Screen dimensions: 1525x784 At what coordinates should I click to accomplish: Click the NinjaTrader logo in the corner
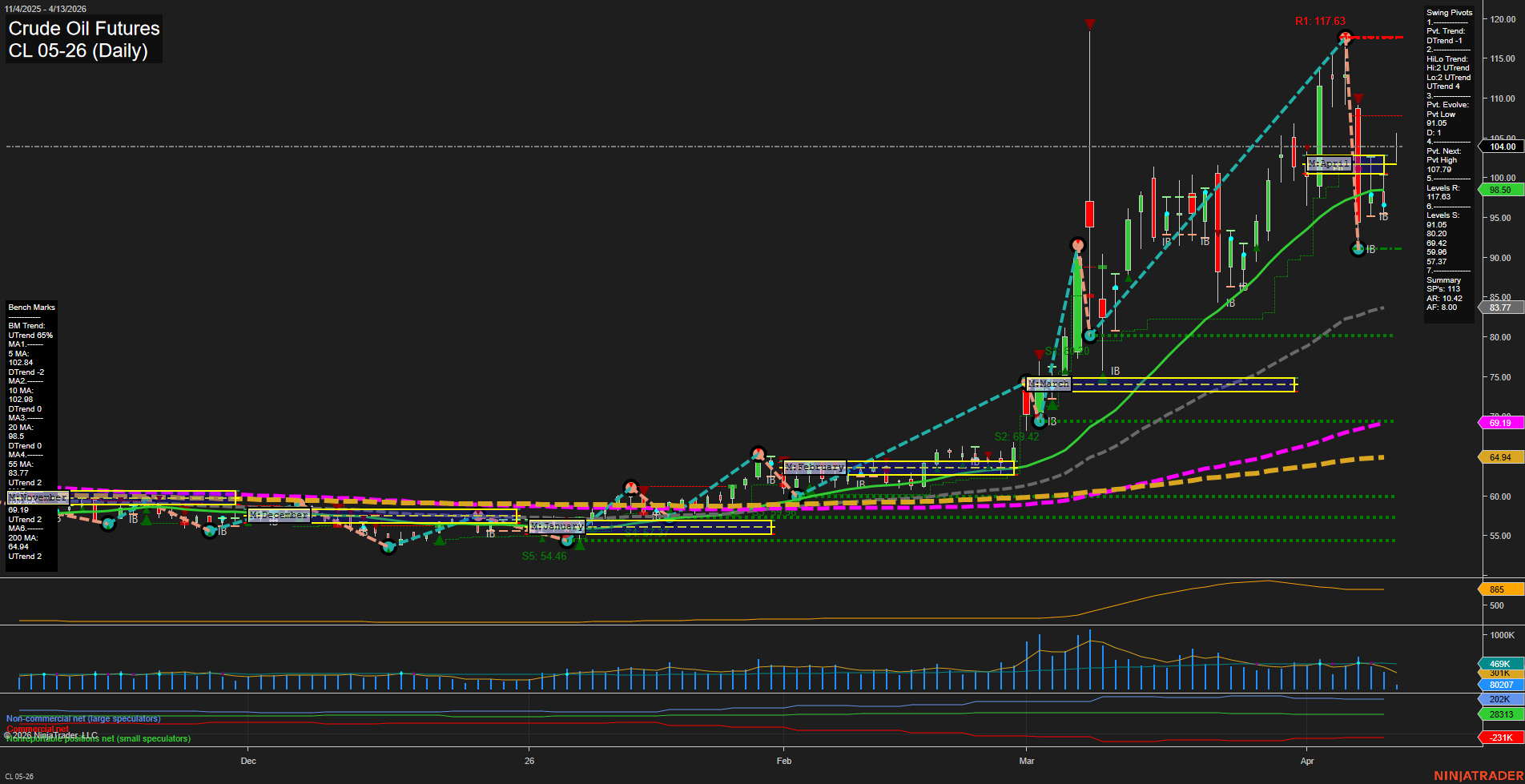coord(1479,775)
